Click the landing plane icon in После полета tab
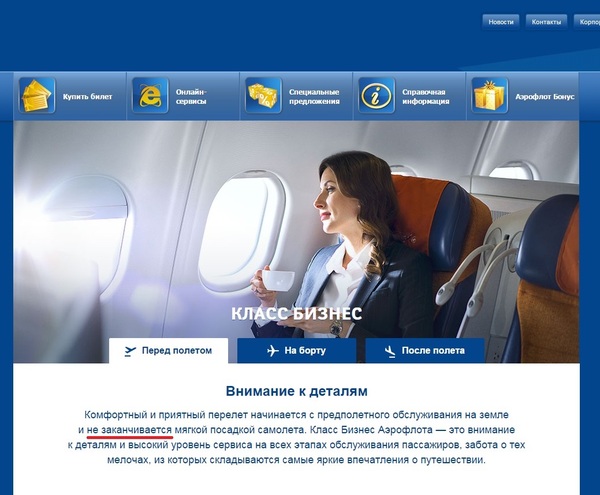600x495 pixels. pyautogui.click(x=390, y=351)
